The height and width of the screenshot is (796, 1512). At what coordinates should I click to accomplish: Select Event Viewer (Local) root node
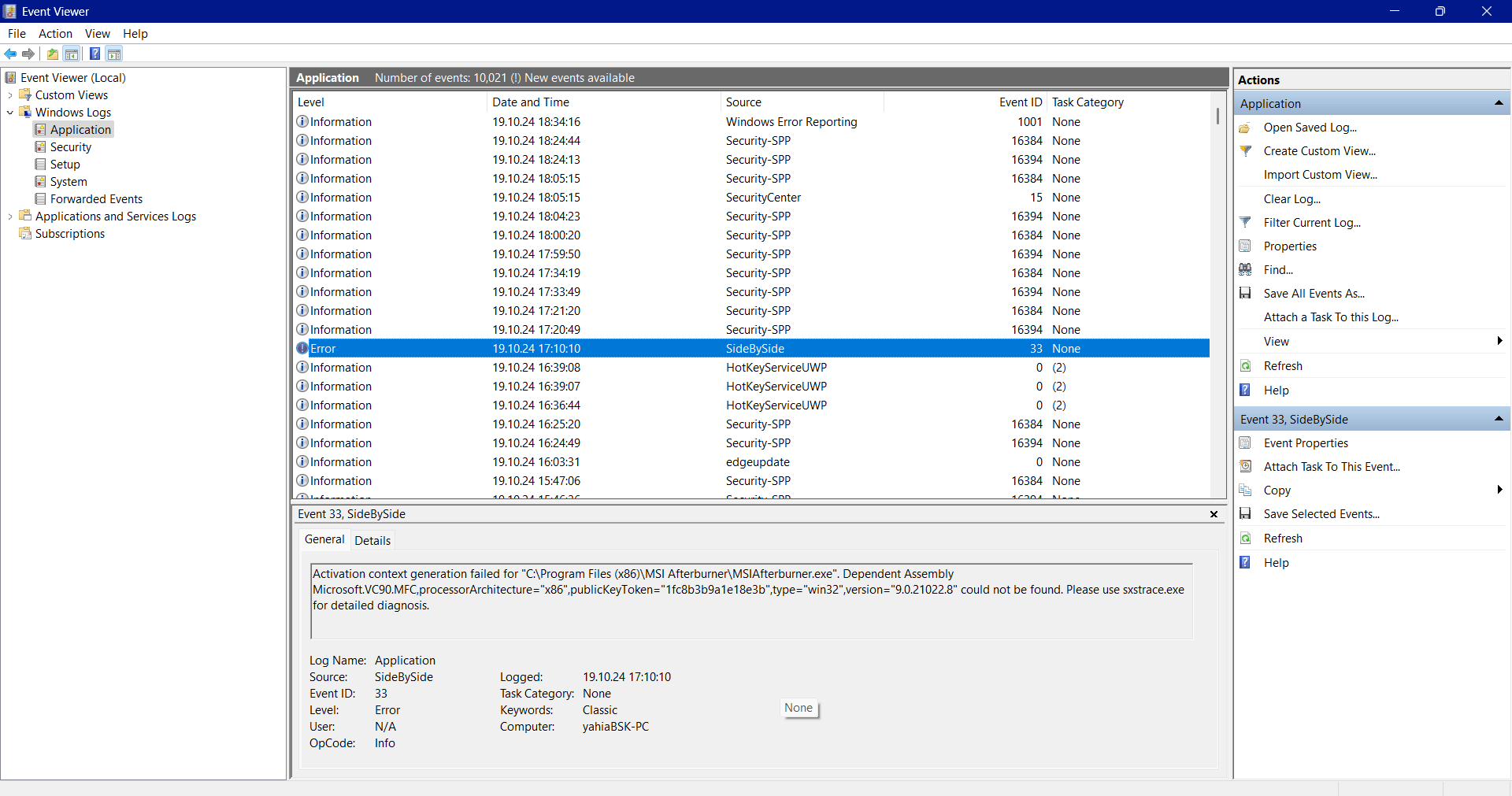pos(73,78)
